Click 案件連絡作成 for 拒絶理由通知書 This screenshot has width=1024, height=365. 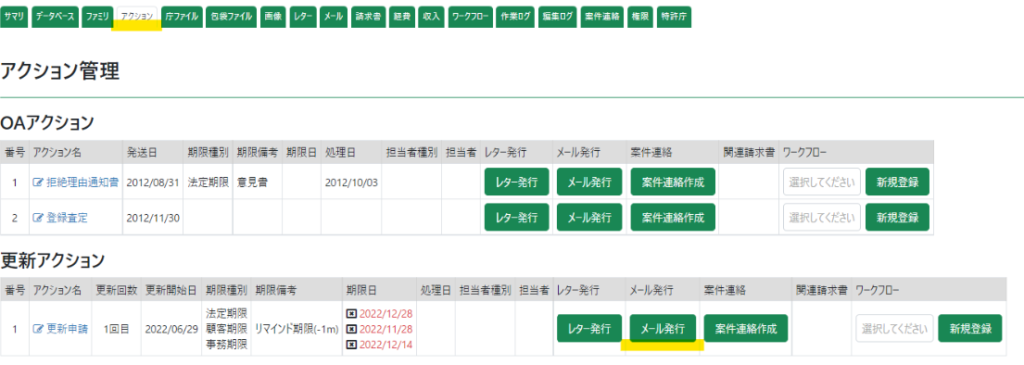coord(673,182)
